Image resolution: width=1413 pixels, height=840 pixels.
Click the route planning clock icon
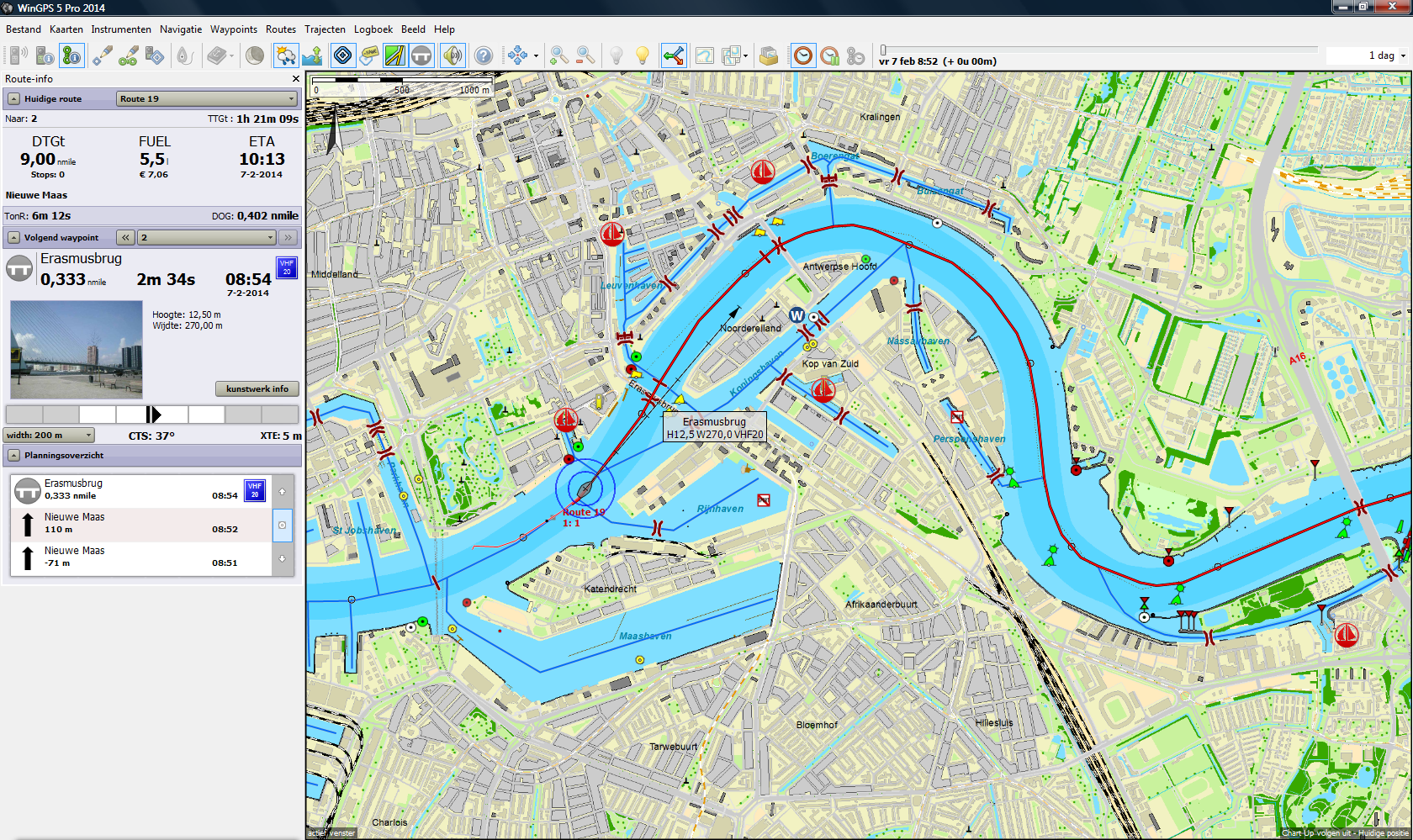[x=856, y=55]
